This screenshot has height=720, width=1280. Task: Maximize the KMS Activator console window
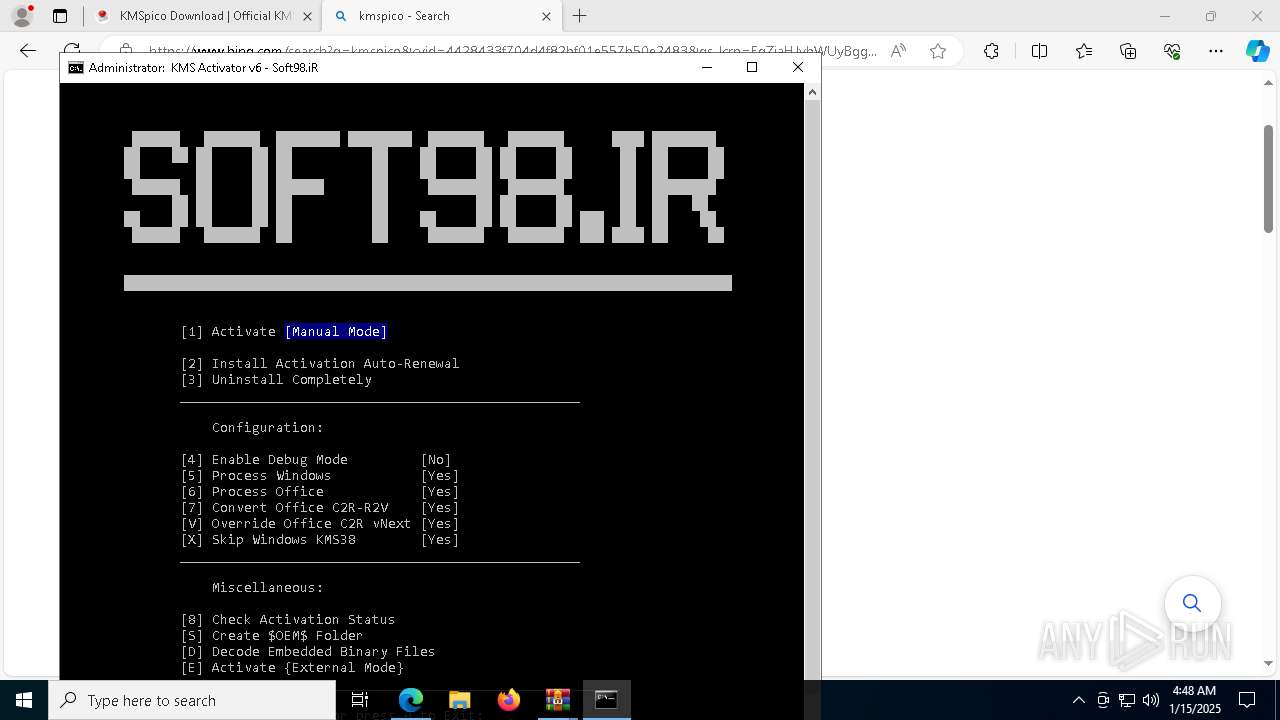752,67
